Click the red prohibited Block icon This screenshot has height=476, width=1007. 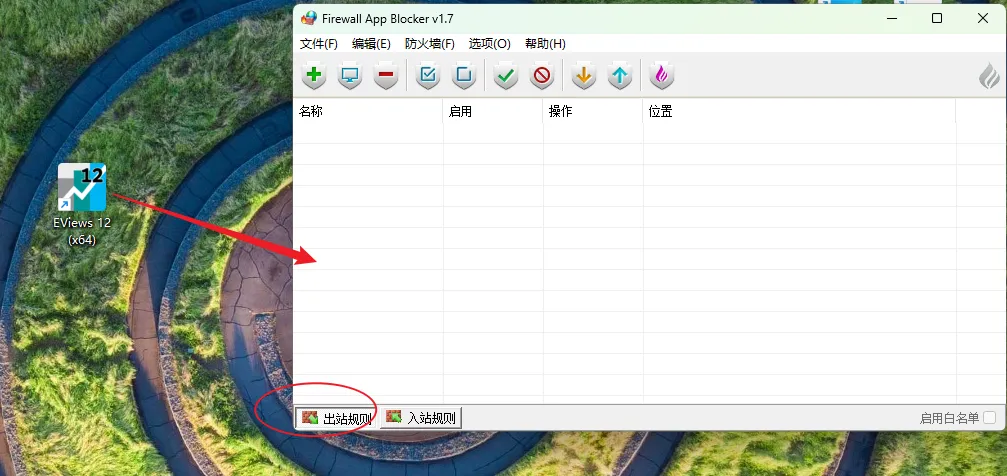coord(542,76)
